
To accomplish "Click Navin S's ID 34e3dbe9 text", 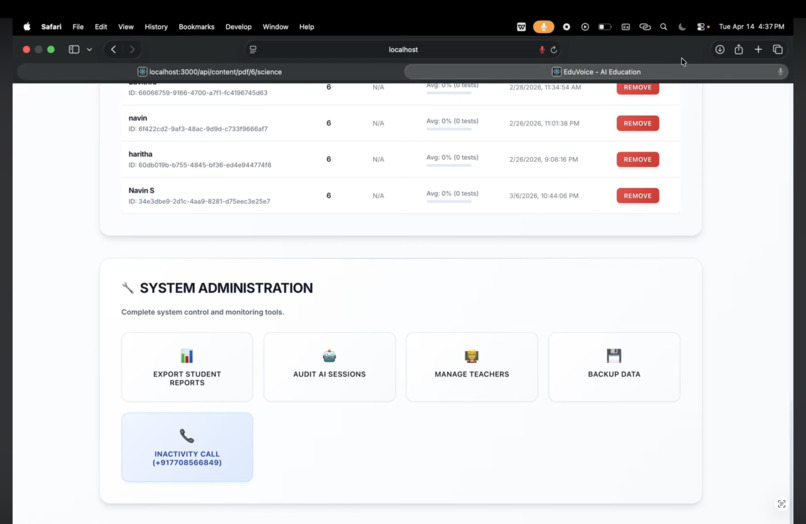I will click(199, 201).
